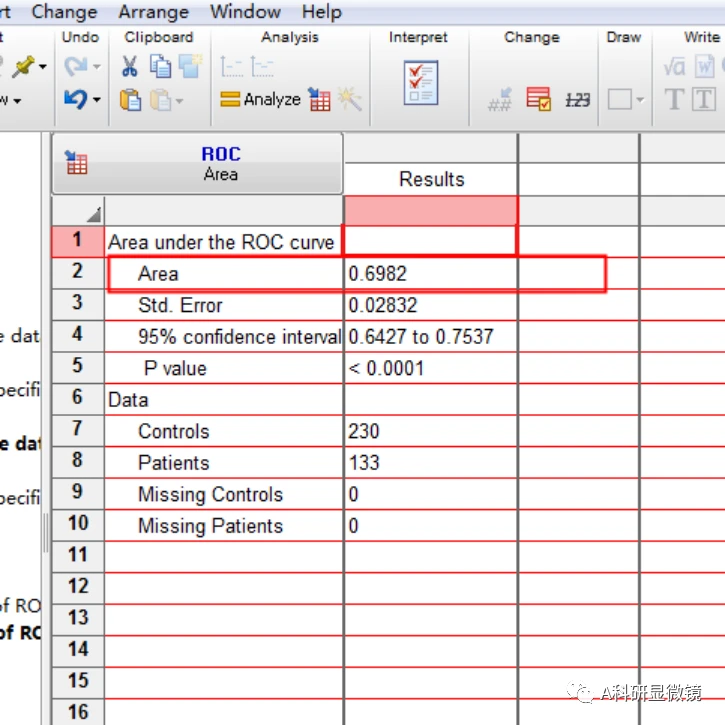The image size is (725, 725).
Task: Open the Interpret checklist icon
Action: [421, 83]
